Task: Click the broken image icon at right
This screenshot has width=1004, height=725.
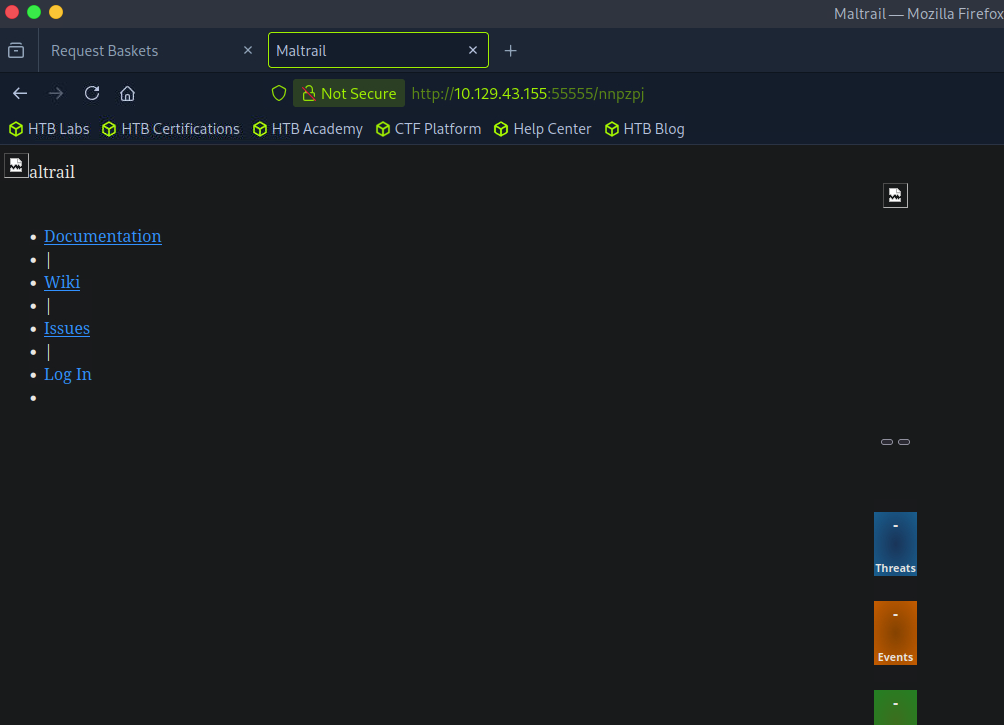Action: (895, 195)
